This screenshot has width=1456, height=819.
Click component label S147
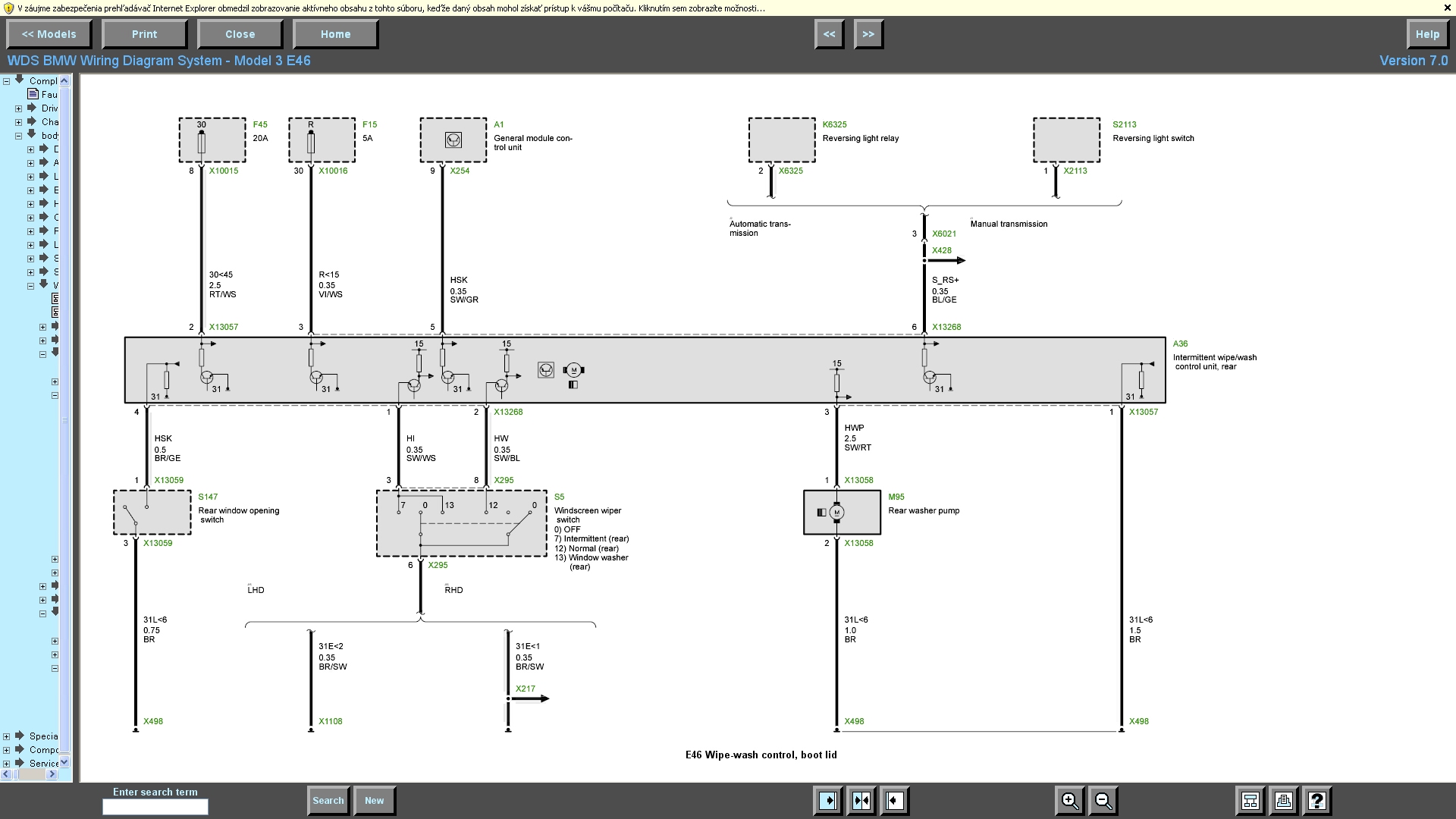(208, 497)
